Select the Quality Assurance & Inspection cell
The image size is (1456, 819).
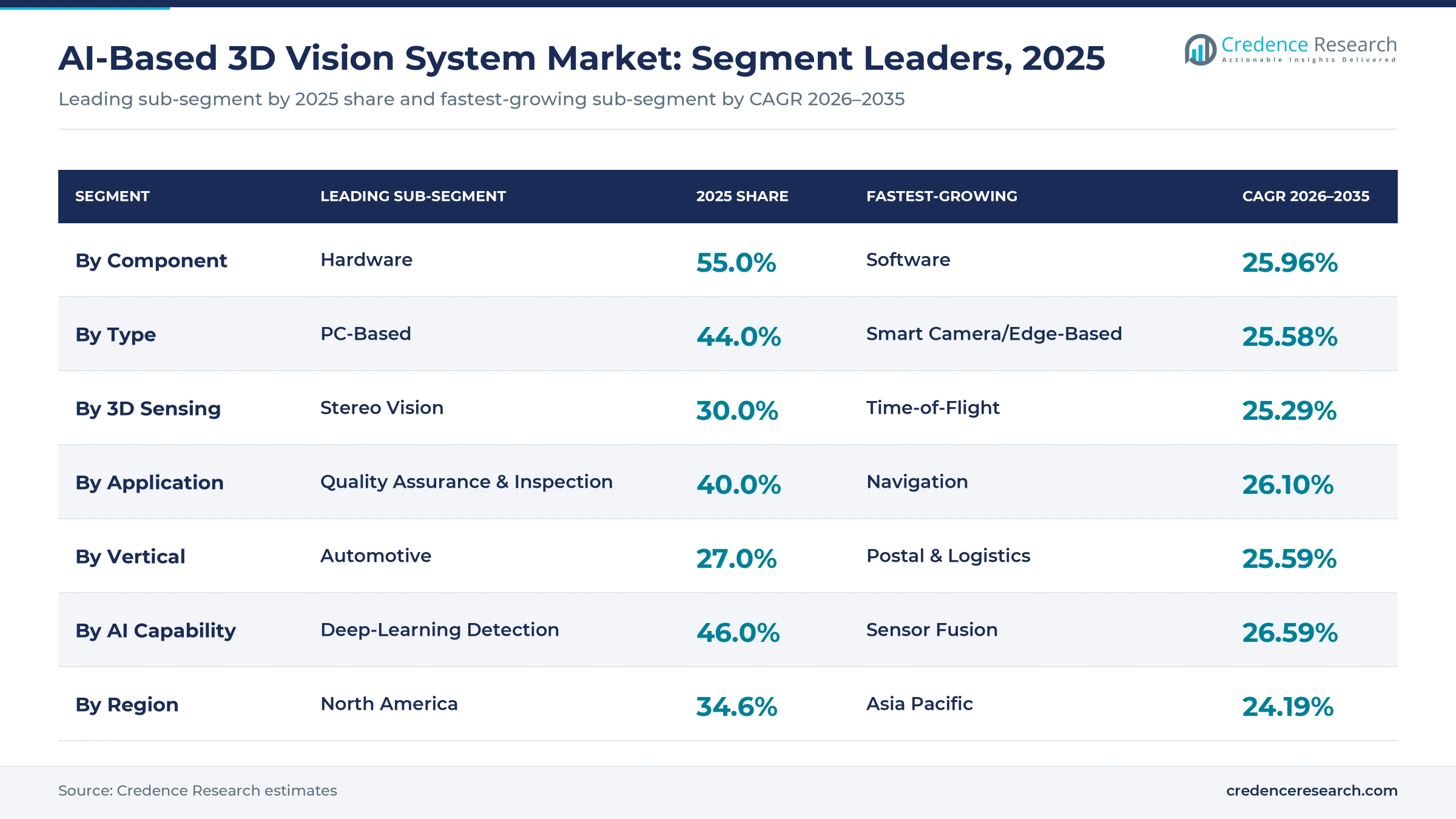pos(467,482)
